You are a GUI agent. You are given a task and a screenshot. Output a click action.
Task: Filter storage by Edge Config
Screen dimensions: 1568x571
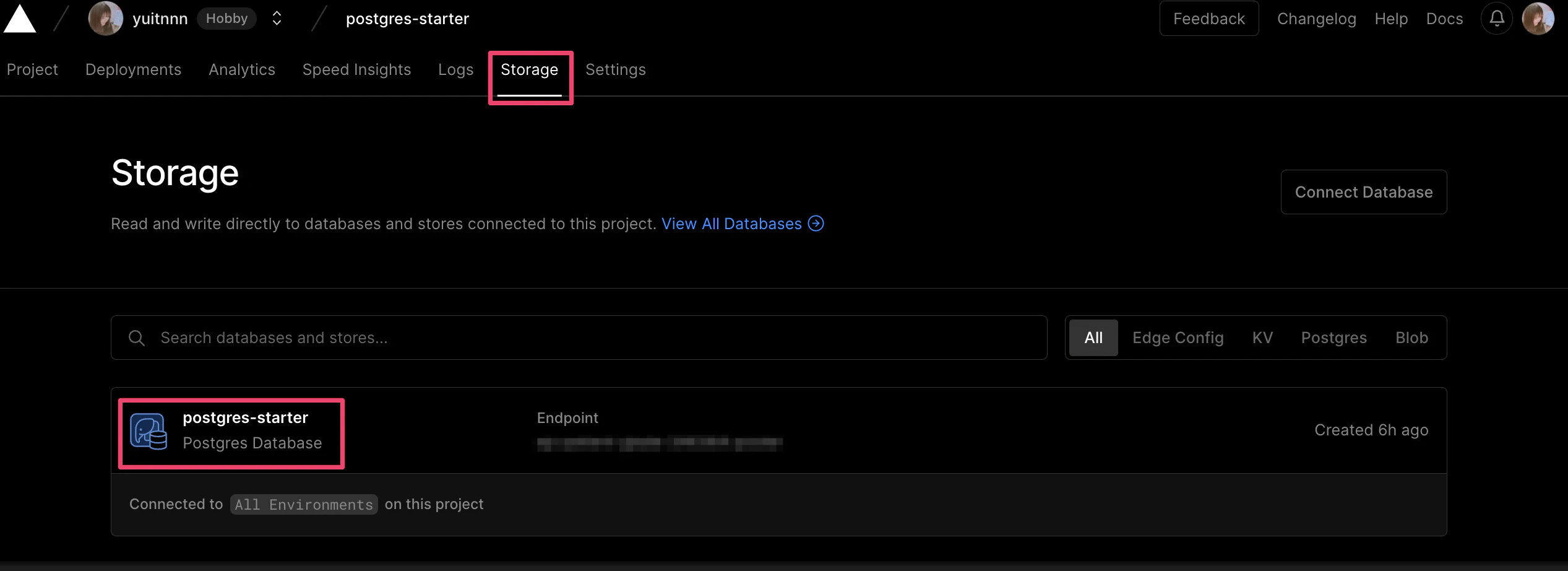tap(1178, 338)
